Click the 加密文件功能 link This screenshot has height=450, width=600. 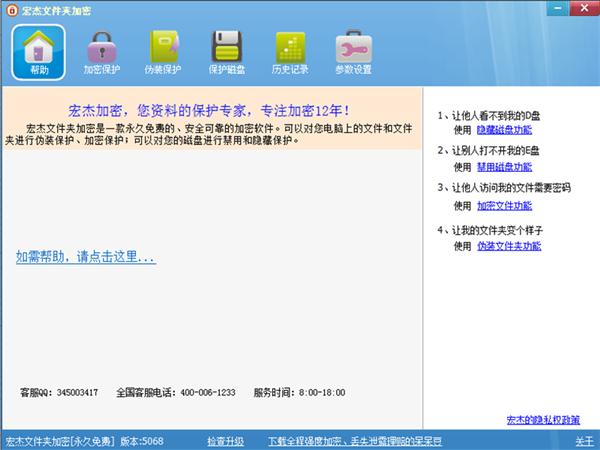pos(504,206)
